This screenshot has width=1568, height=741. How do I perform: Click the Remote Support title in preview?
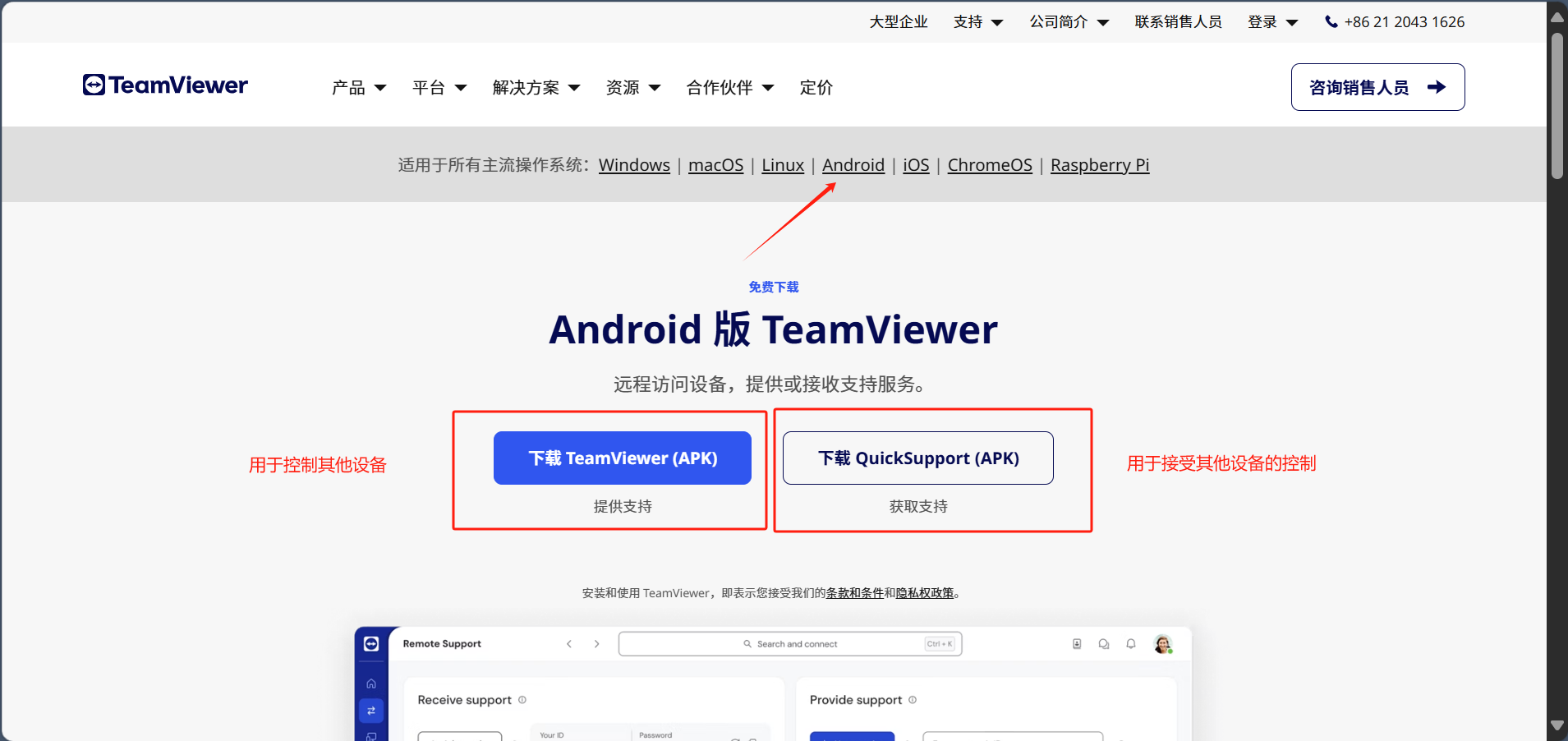[442, 644]
